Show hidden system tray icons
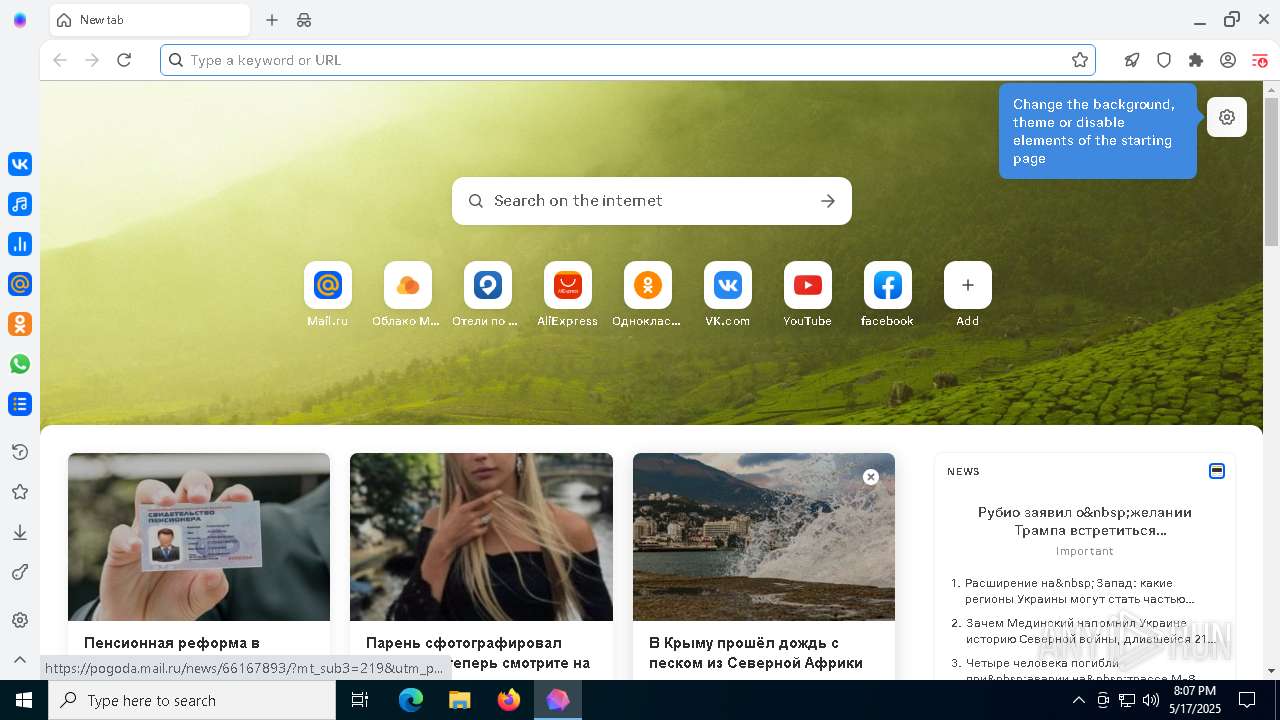This screenshot has height=720, width=1280. pyautogui.click(x=1079, y=700)
